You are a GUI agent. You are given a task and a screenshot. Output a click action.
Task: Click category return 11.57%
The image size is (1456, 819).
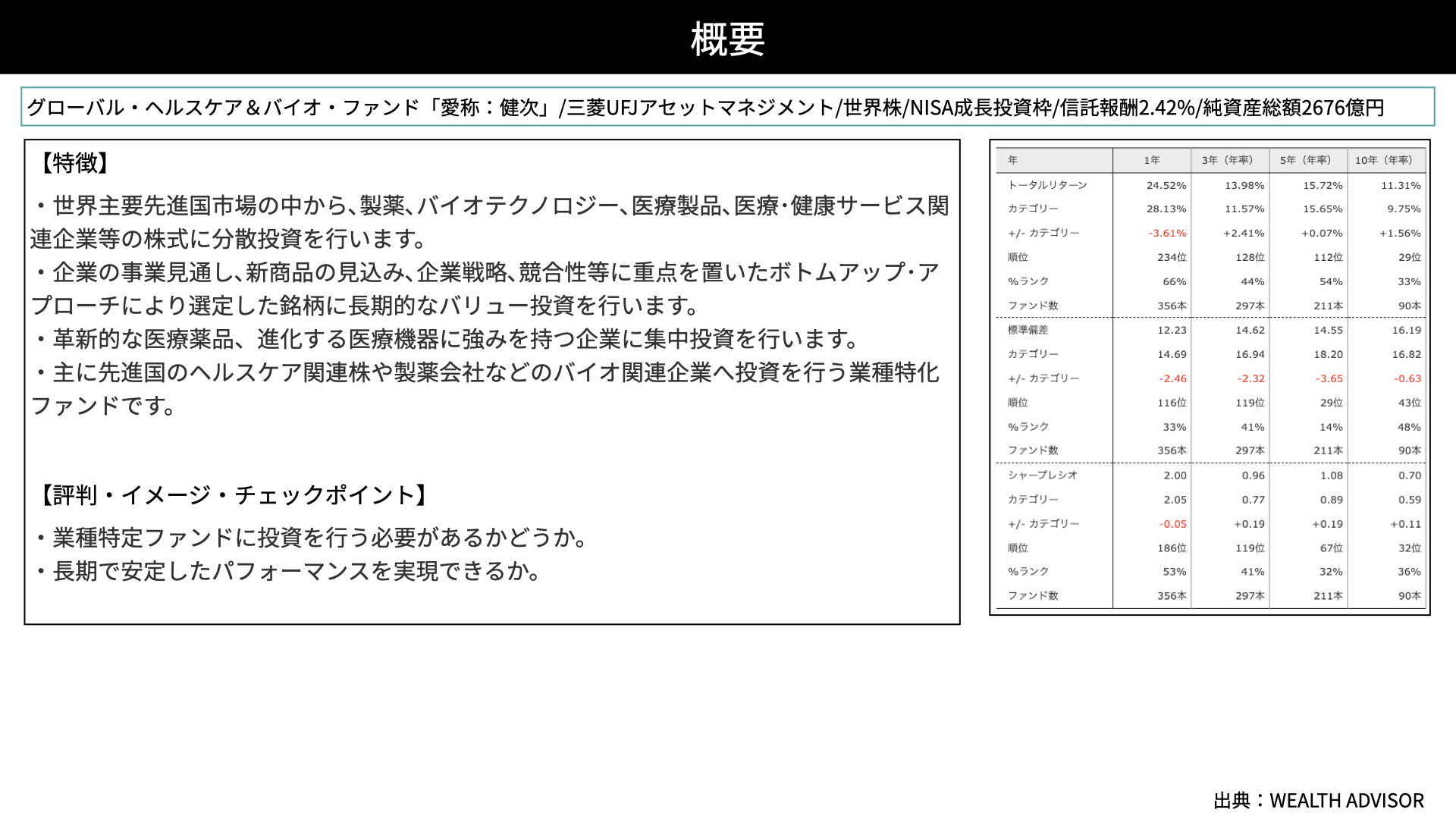1244,209
